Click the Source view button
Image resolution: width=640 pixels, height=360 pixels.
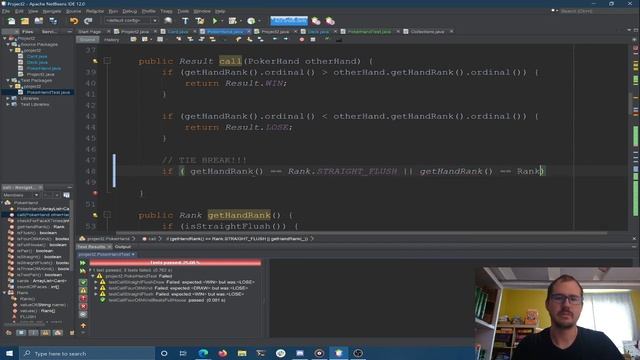87,40
